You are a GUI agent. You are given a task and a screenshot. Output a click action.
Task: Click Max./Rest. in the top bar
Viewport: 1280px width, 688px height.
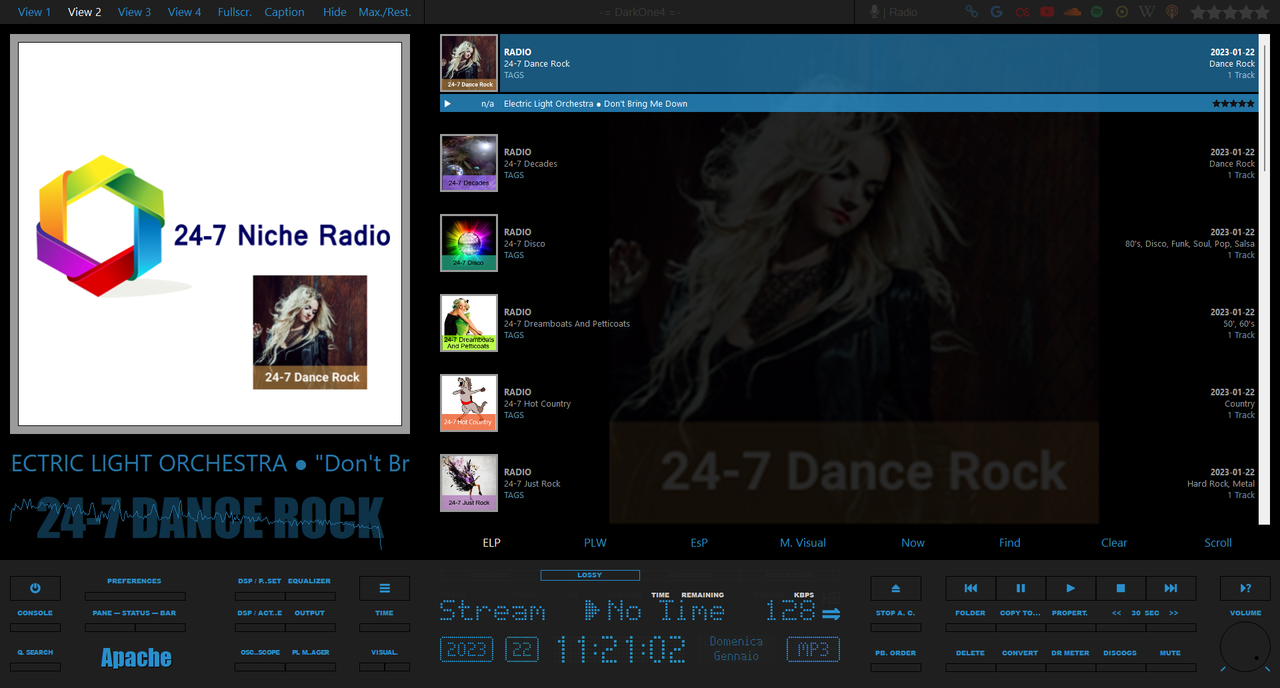coord(385,12)
